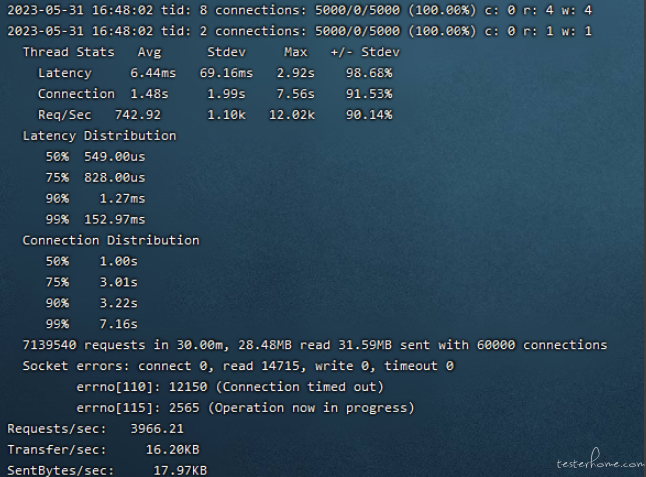The width and height of the screenshot is (646, 477).
Task: Select the Latency average value '6.44ms'
Action: (x=153, y=73)
